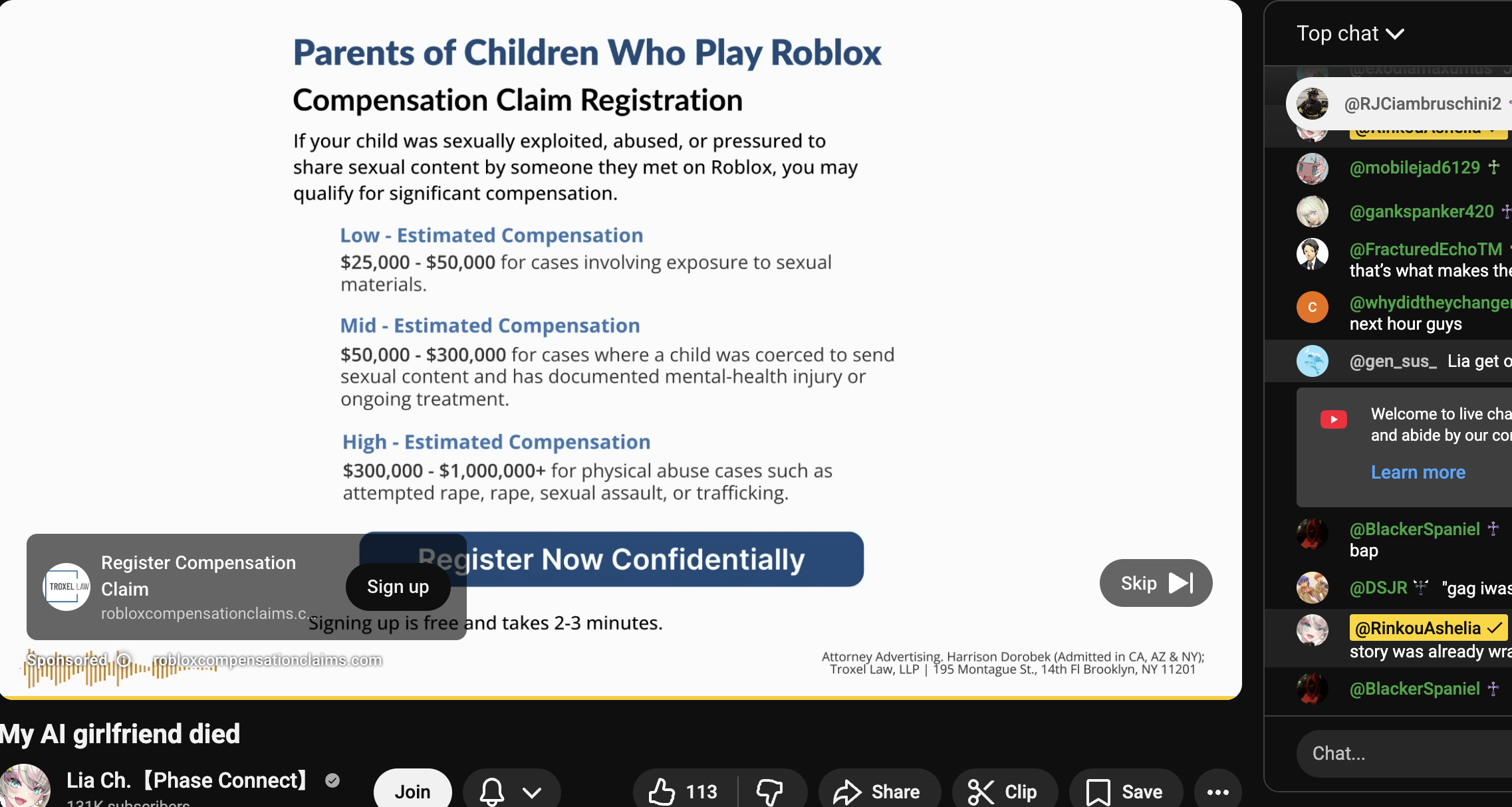Click the Join membership button
This screenshot has width=1512, height=807.
coord(412,791)
